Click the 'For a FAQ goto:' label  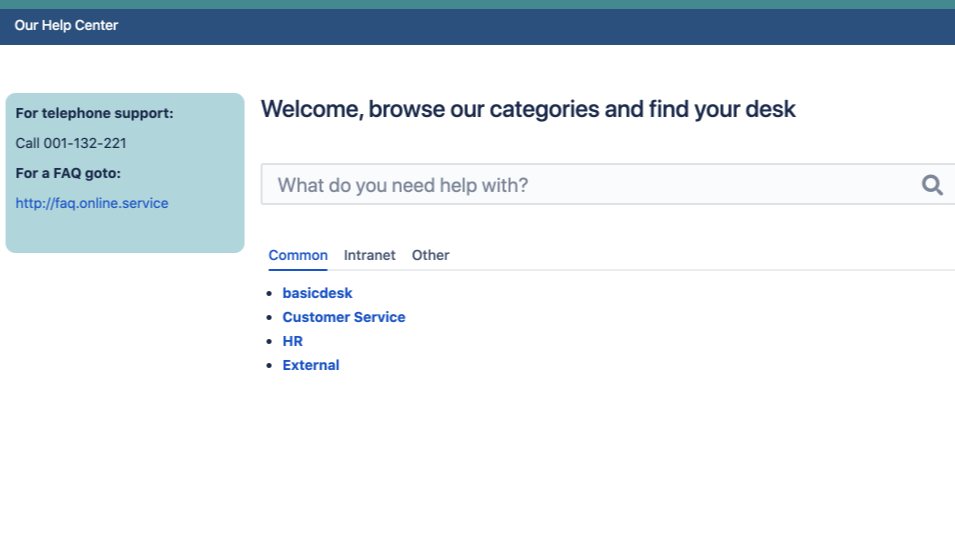pos(68,173)
